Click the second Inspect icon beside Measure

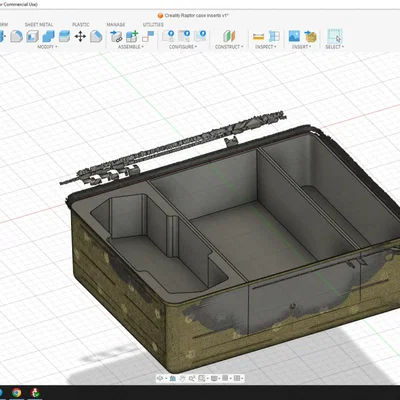pos(274,36)
